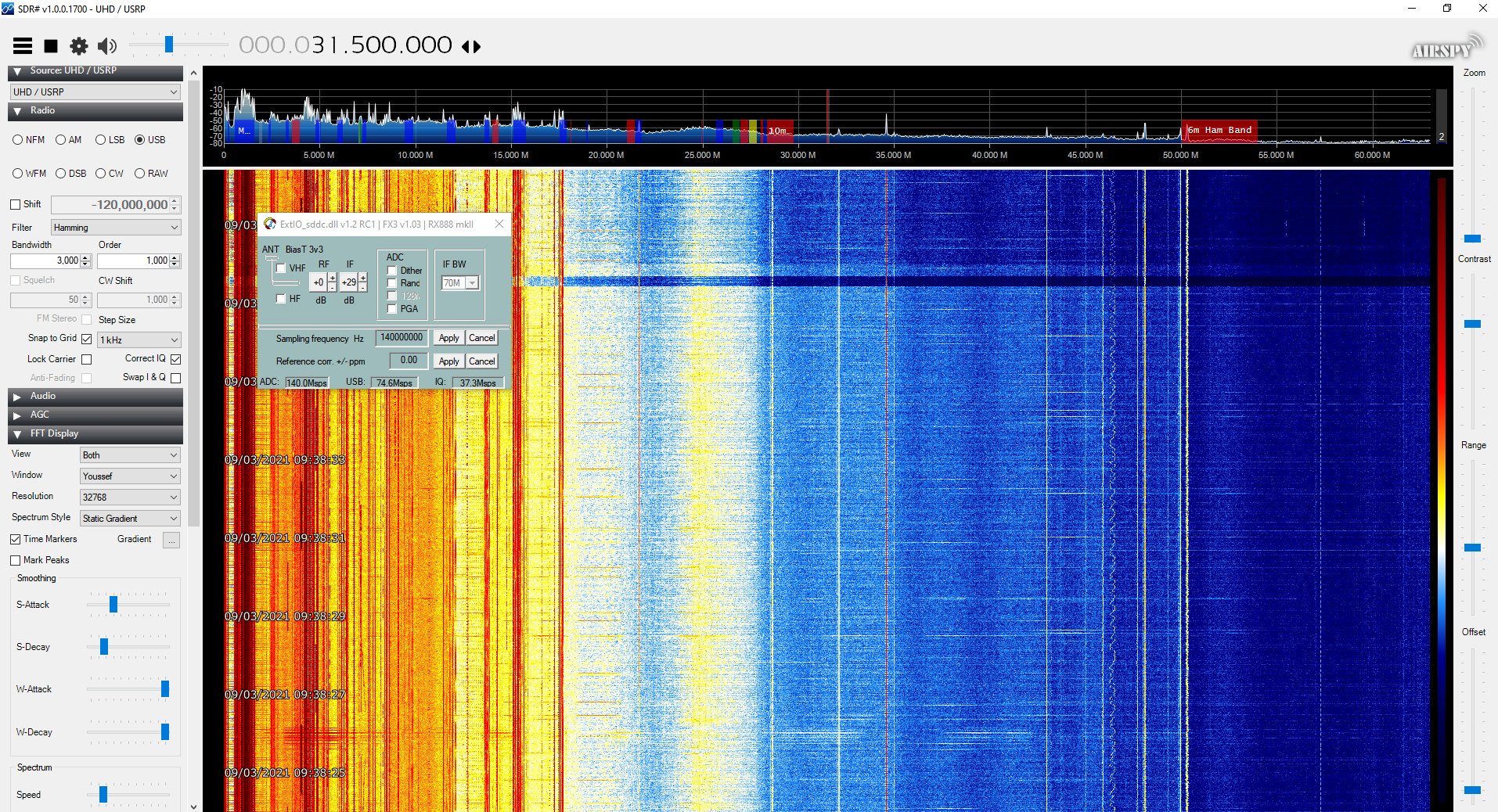Adjust the S-Attack smoothing slider
1498x812 pixels.
point(113,605)
